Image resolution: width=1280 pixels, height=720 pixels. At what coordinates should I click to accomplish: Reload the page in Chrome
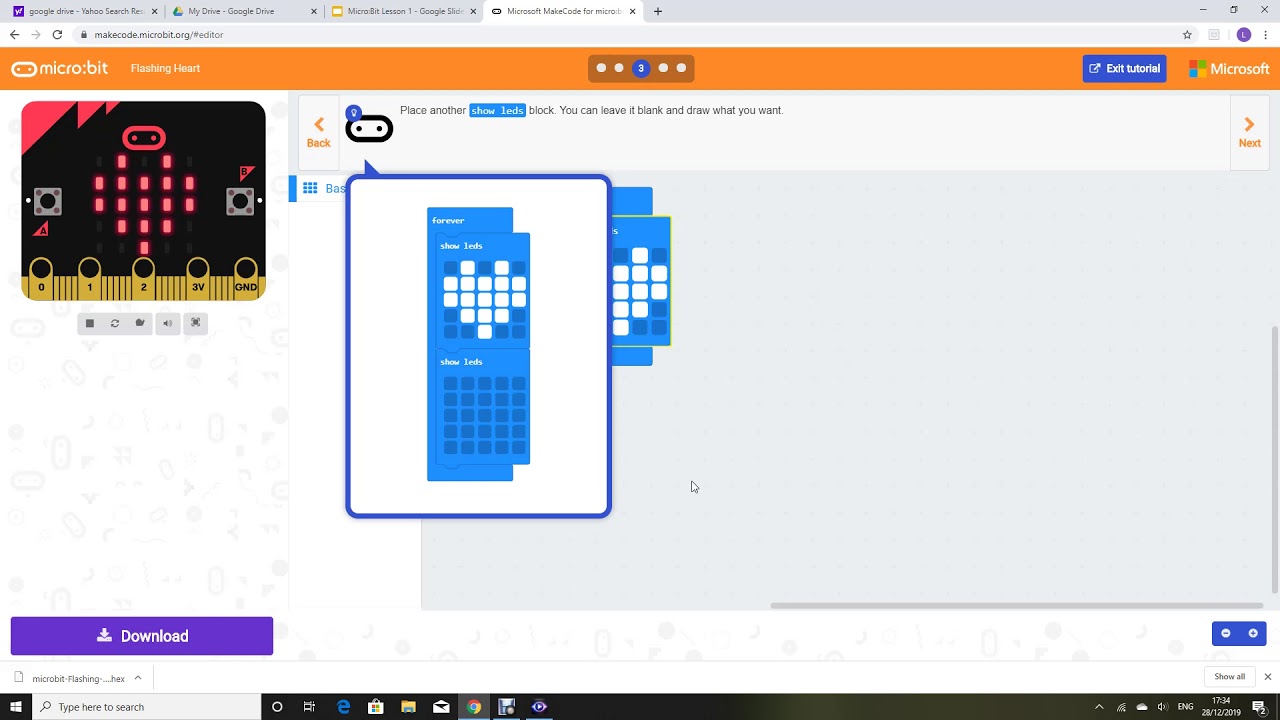[57, 34]
